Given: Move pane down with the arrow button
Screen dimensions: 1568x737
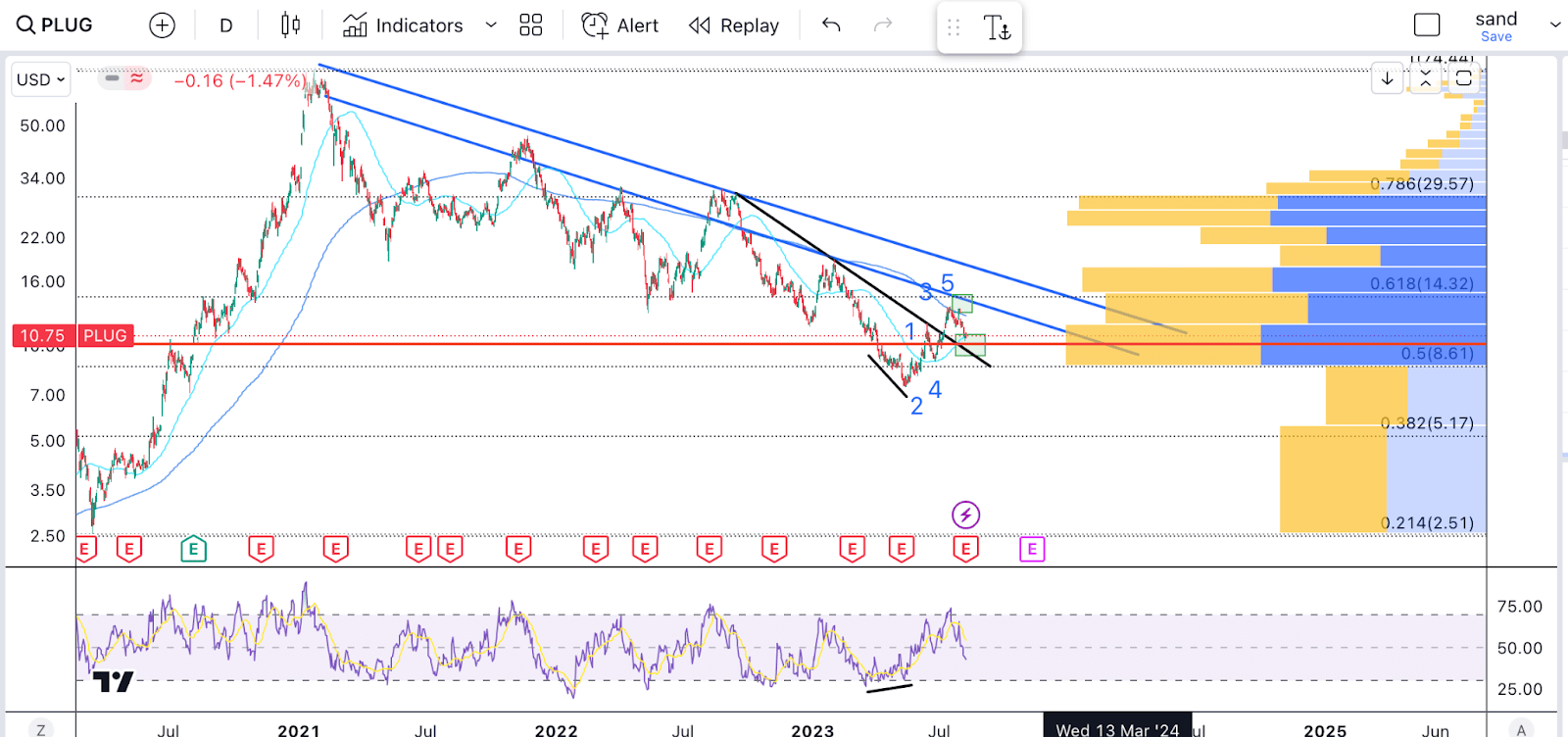Looking at the screenshot, I should point(1387,78).
